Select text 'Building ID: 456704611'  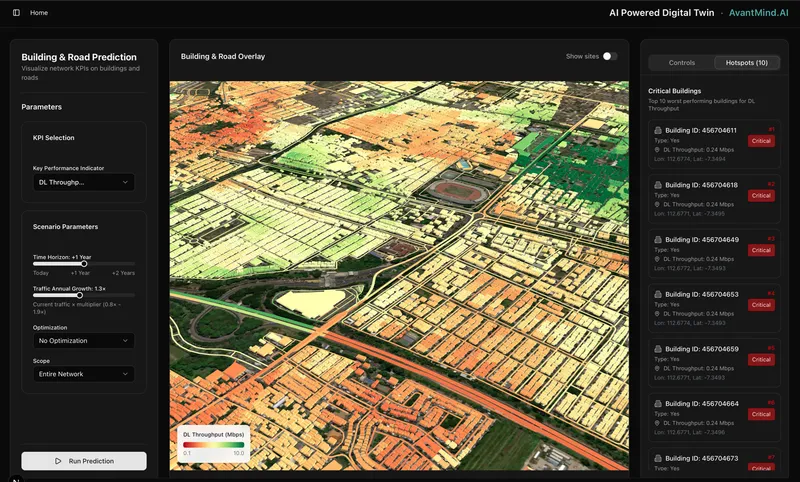pos(701,130)
